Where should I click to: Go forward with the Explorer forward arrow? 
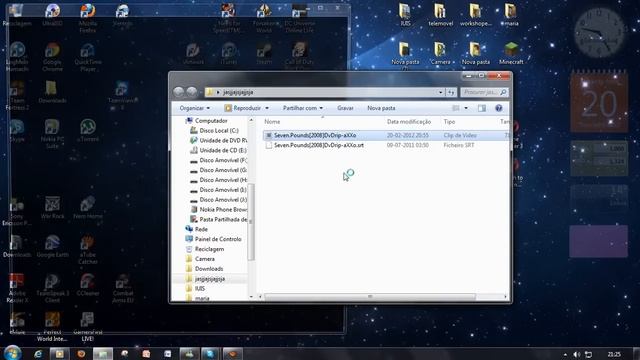(x=192, y=92)
